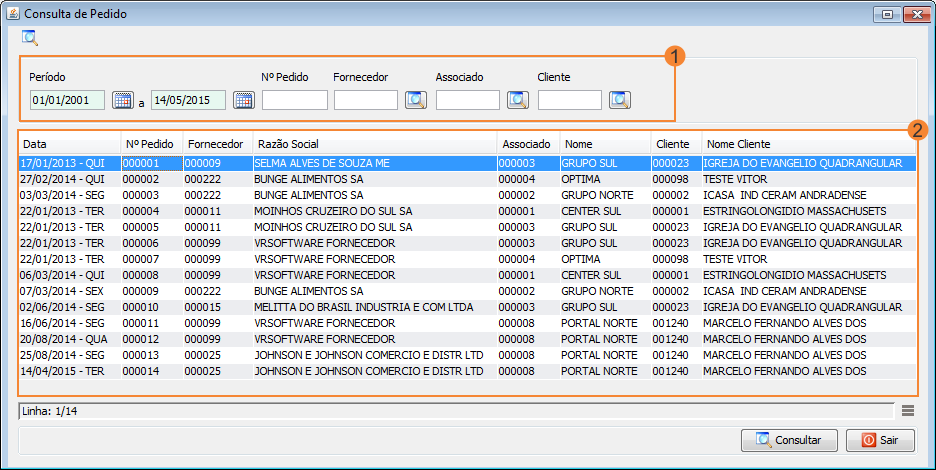This screenshot has width=936, height=470.
Task: Open the table options menu icon
Action: (907, 410)
